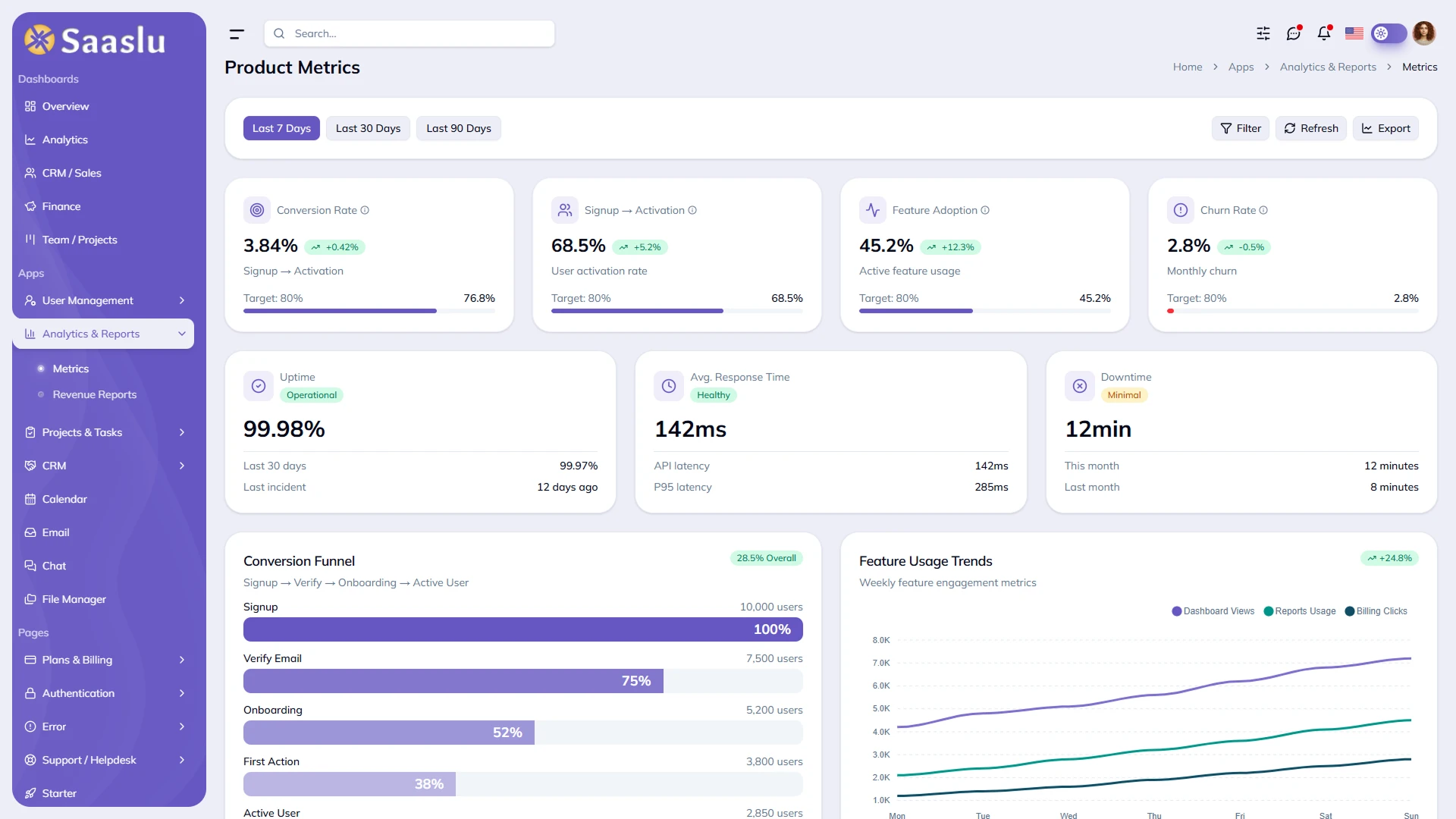The width and height of the screenshot is (1456, 819).
Task: Click the Downtime x-circle icon
Action: [1080, 386]
